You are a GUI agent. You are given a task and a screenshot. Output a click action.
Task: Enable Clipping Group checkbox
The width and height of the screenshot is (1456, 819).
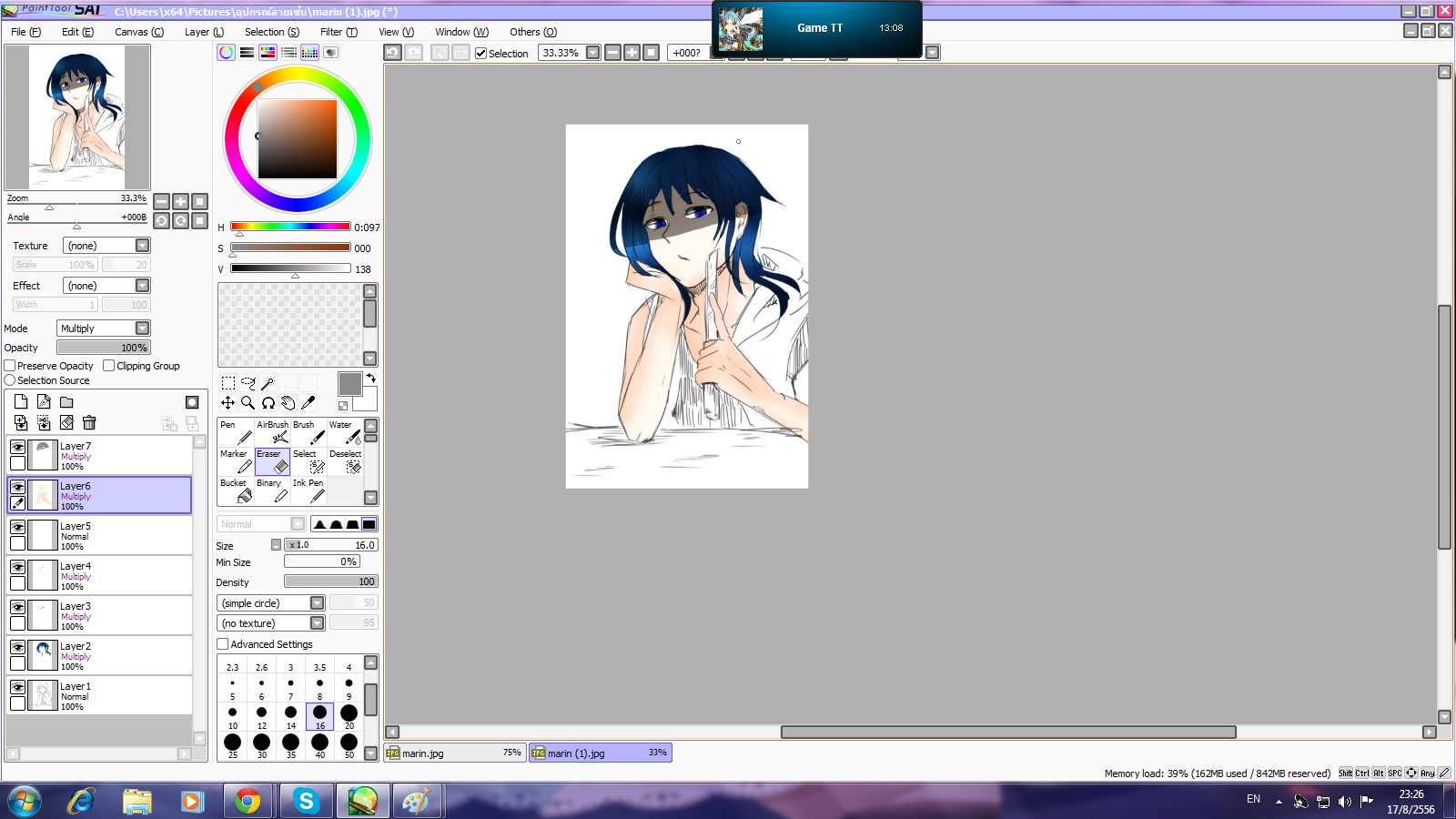(x=109, y=366)
